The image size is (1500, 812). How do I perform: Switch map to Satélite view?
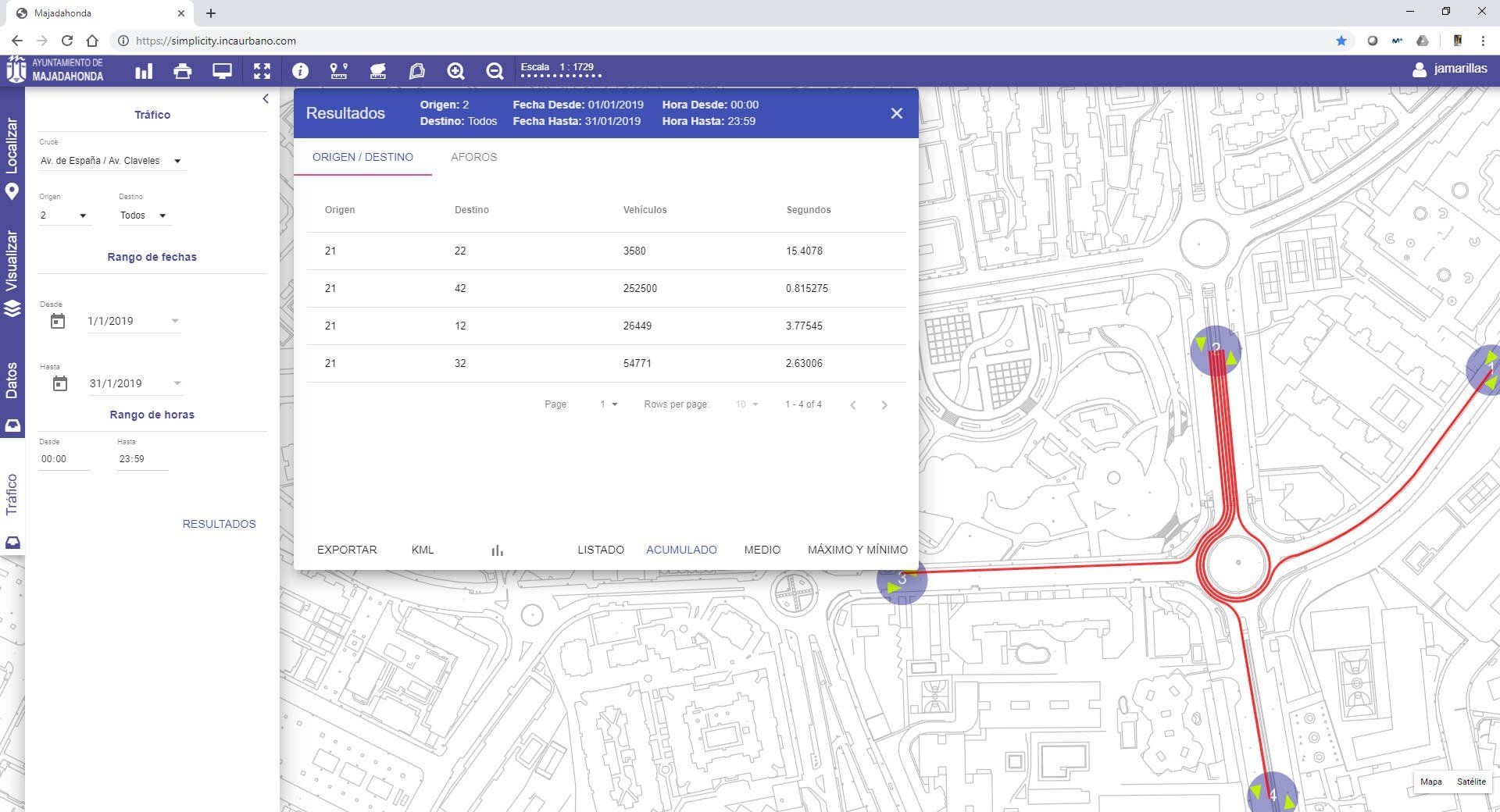tap(1471, 782)
